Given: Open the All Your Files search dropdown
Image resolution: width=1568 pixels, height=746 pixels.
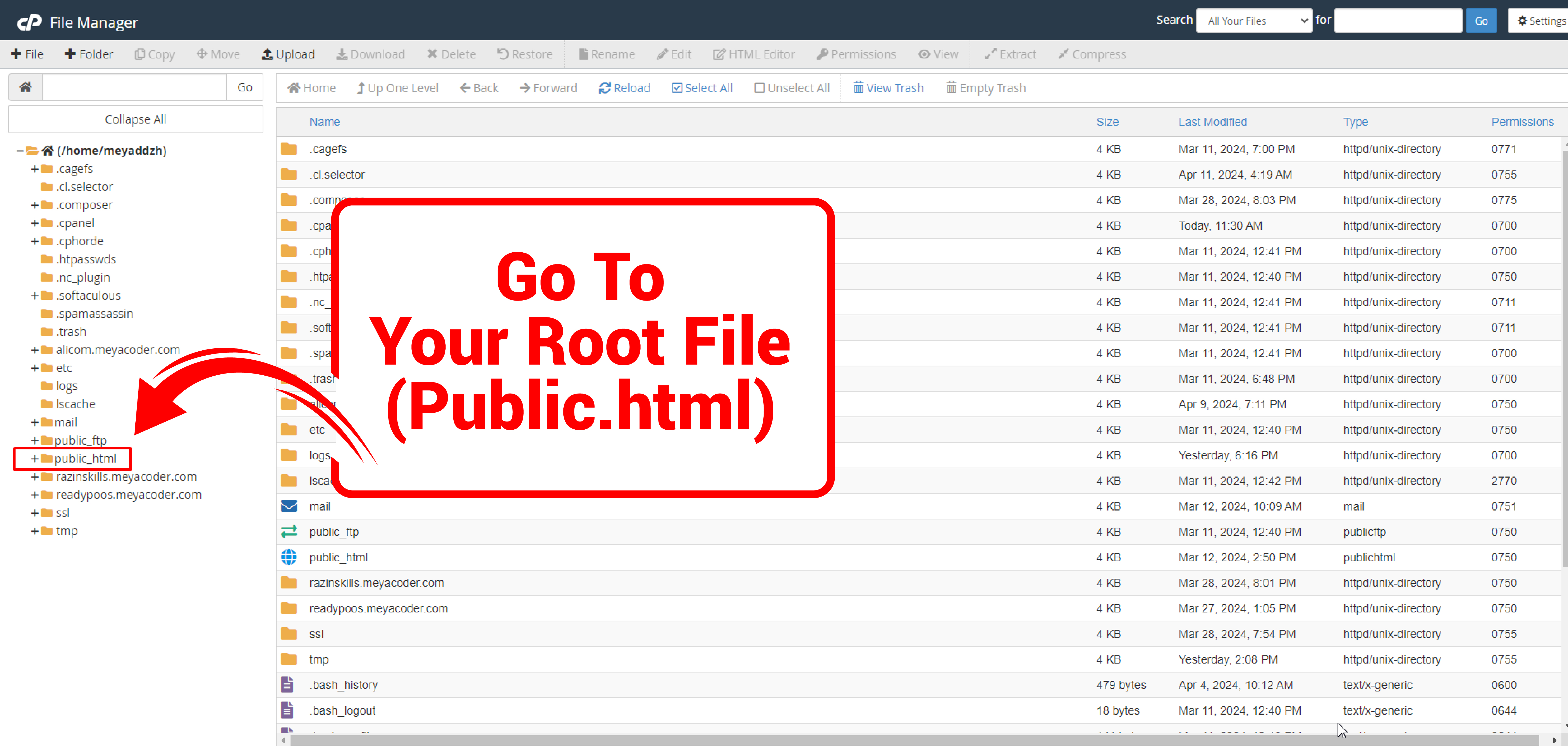Looking at the screenshot, I should pyautogui.click(x=1254, y=21).
